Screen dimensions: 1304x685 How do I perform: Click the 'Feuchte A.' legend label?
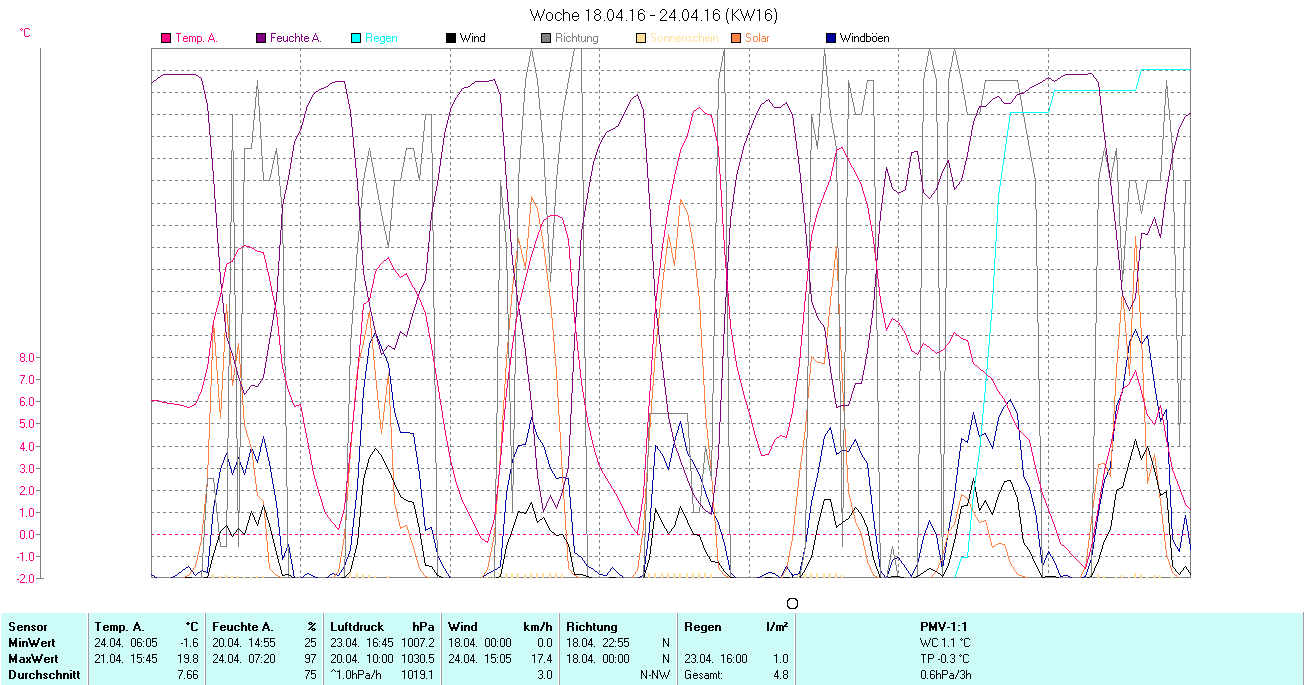(296, 39)
